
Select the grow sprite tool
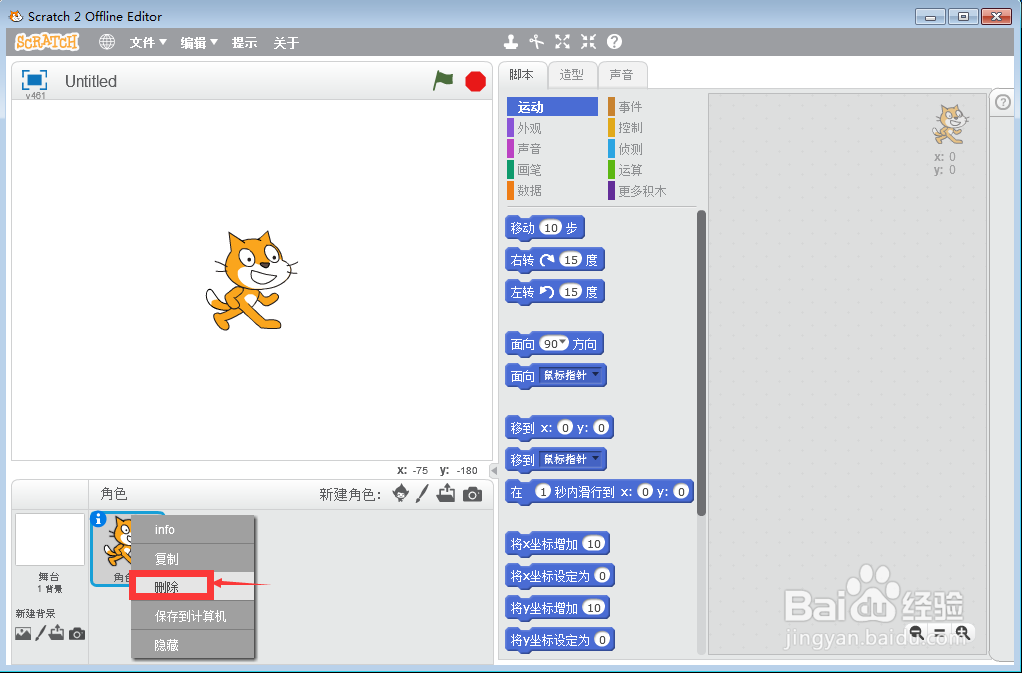tap(562, 41)
